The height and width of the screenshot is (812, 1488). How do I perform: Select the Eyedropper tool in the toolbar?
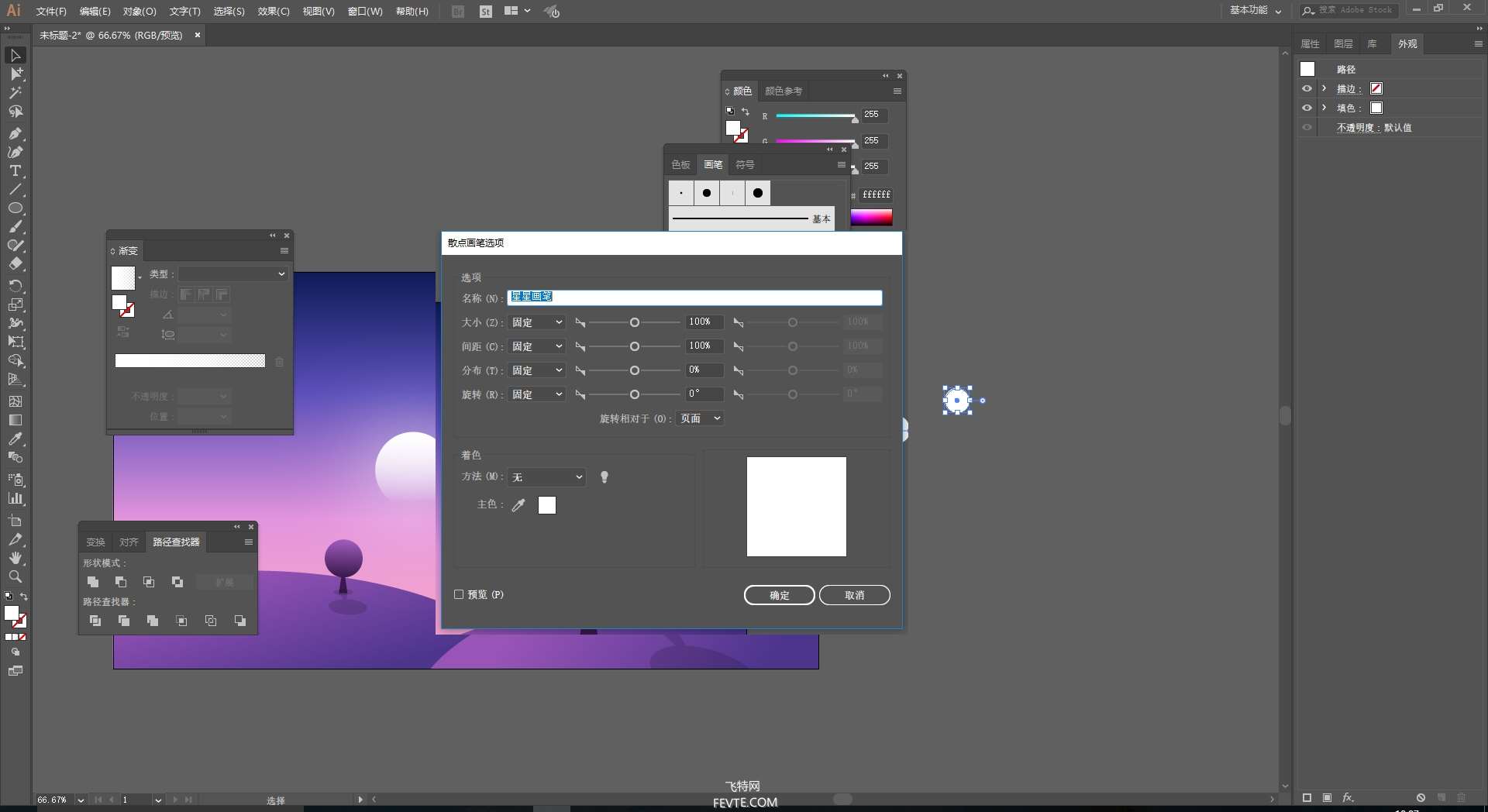pos(15,439)
